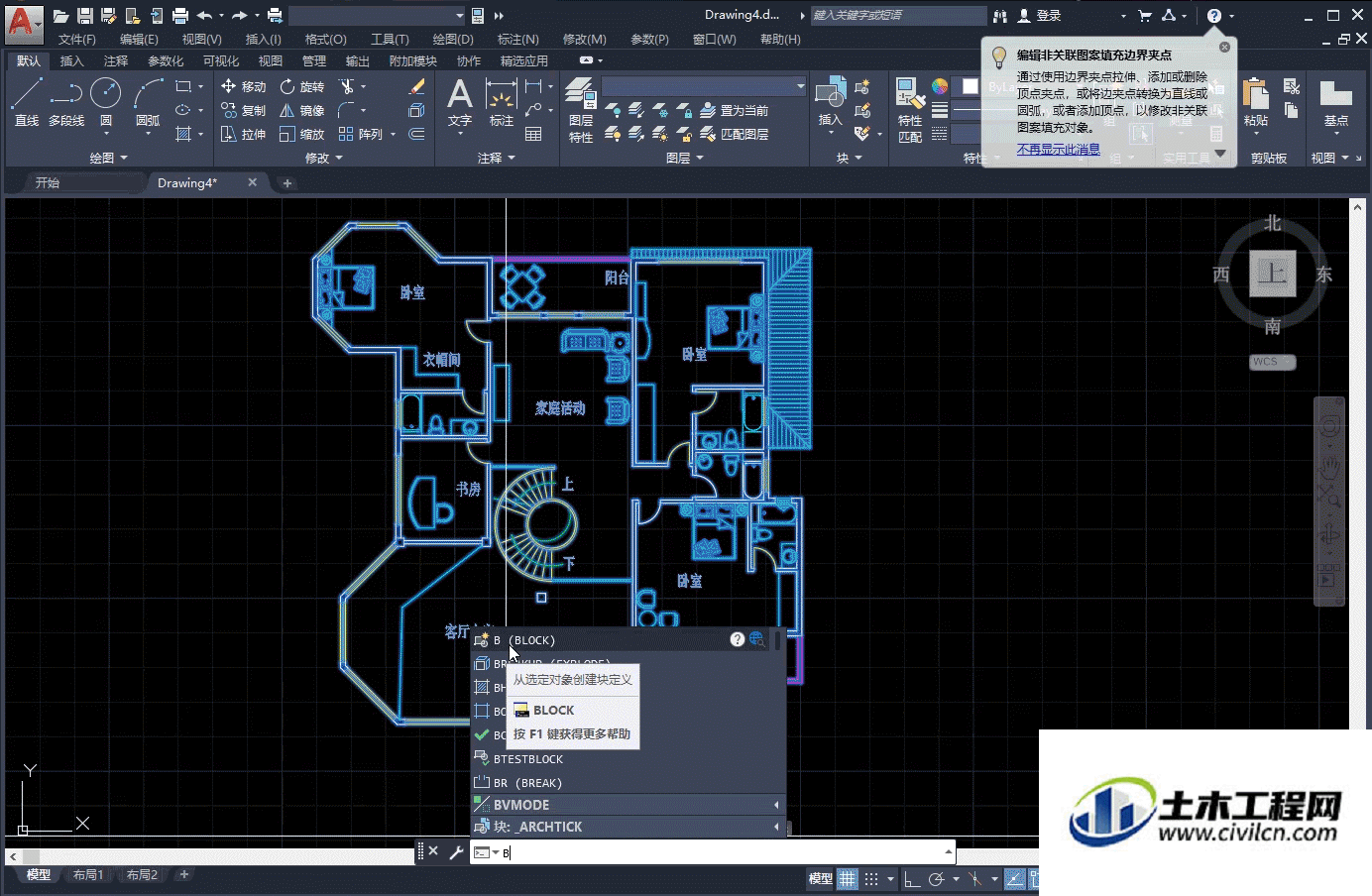The image size is (1372, 896).
Task: Click the Scale (缩放) tool
Action: coord(302,134)
